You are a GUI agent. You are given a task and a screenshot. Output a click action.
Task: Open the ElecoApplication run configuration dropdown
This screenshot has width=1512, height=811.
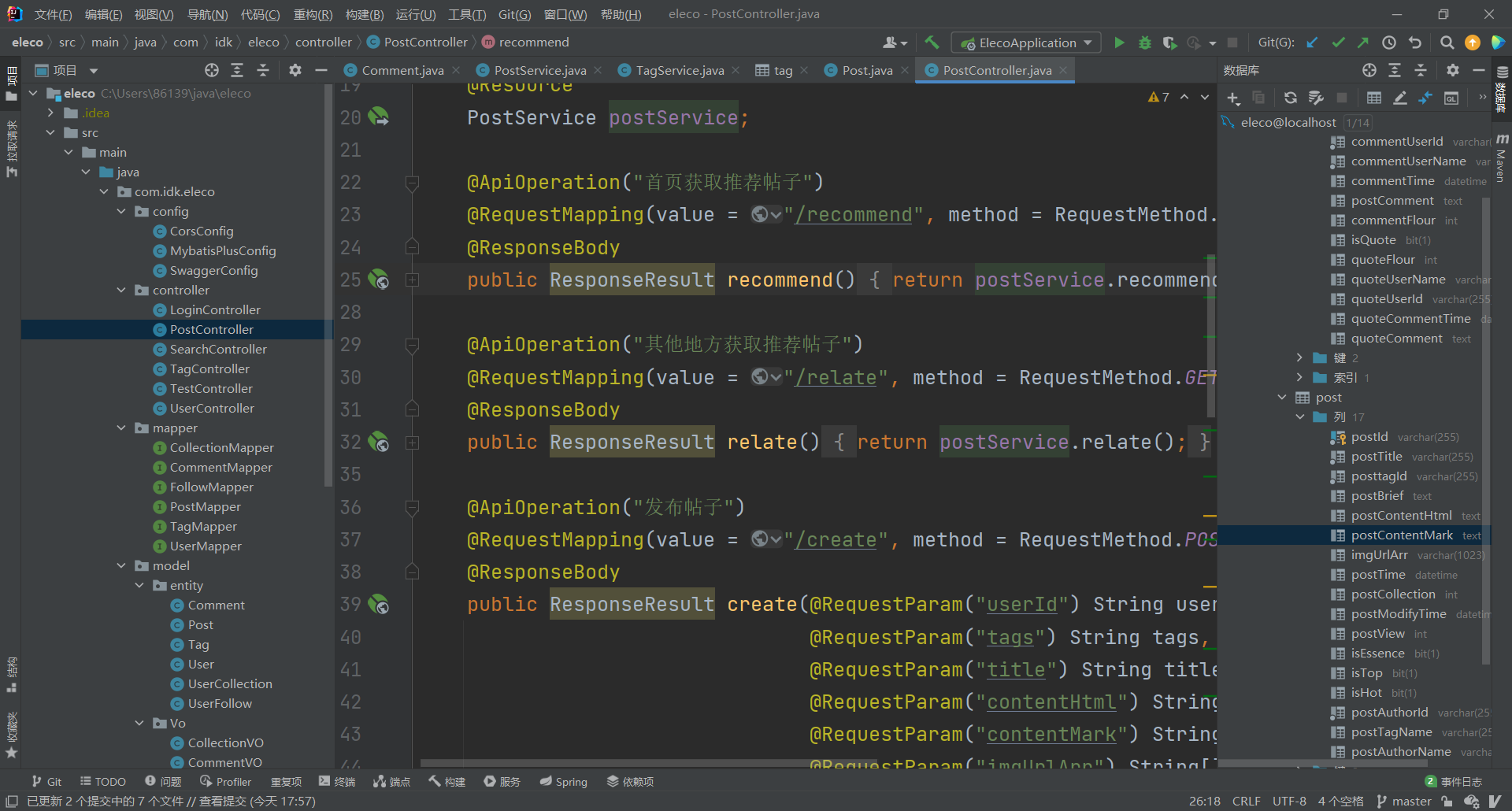pos(1026,43)
